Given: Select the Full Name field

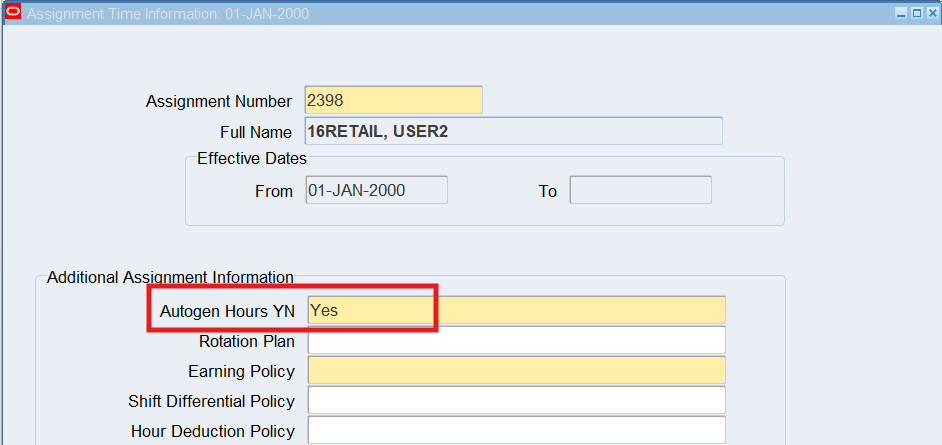Looking at the screenshot, I should (513, 131).
